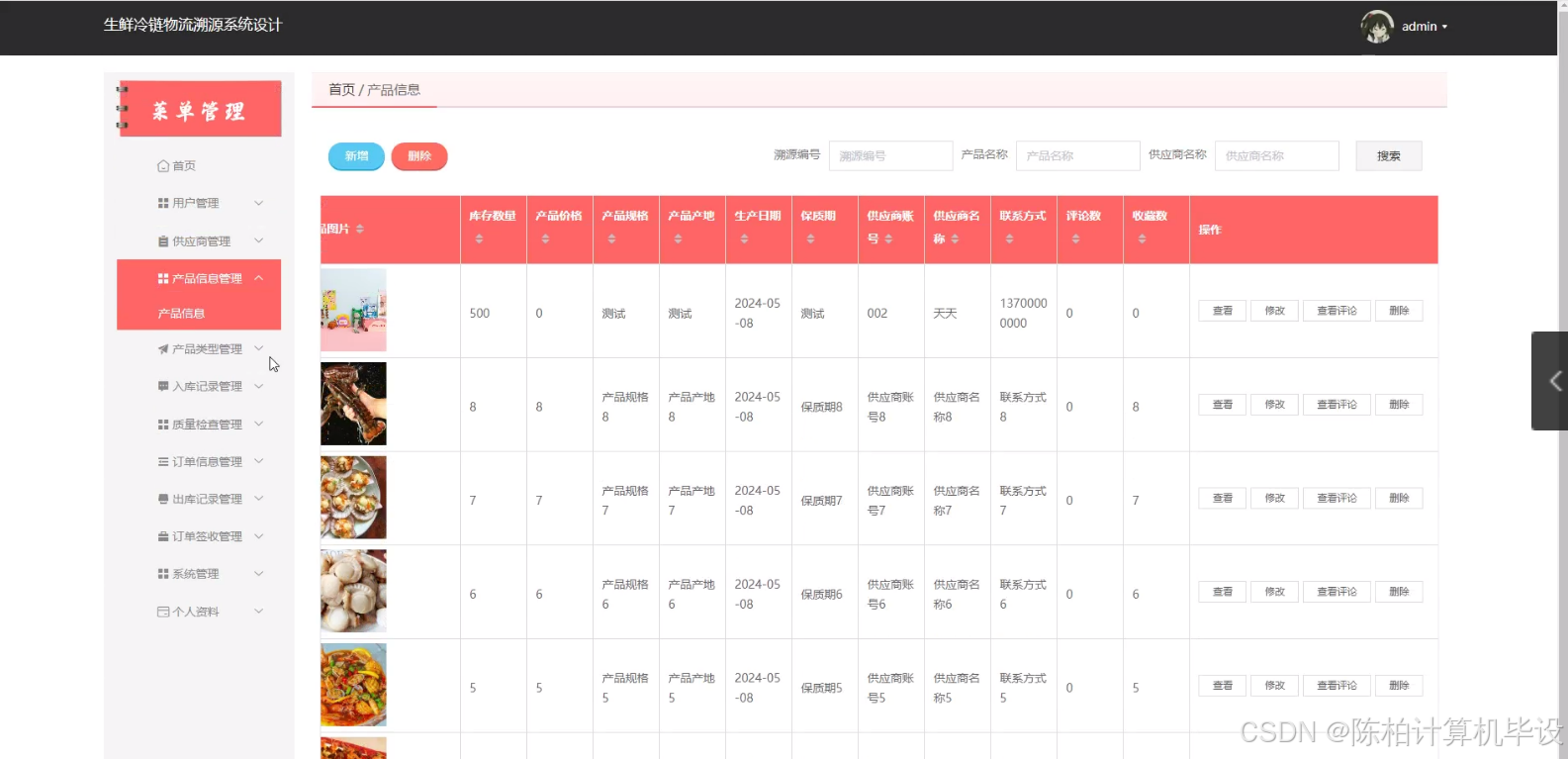Image resolution: width=1568 pixels, height=759 pixels.
Task: Click the 订单信息管理 list icon
Action: point(163,462)
